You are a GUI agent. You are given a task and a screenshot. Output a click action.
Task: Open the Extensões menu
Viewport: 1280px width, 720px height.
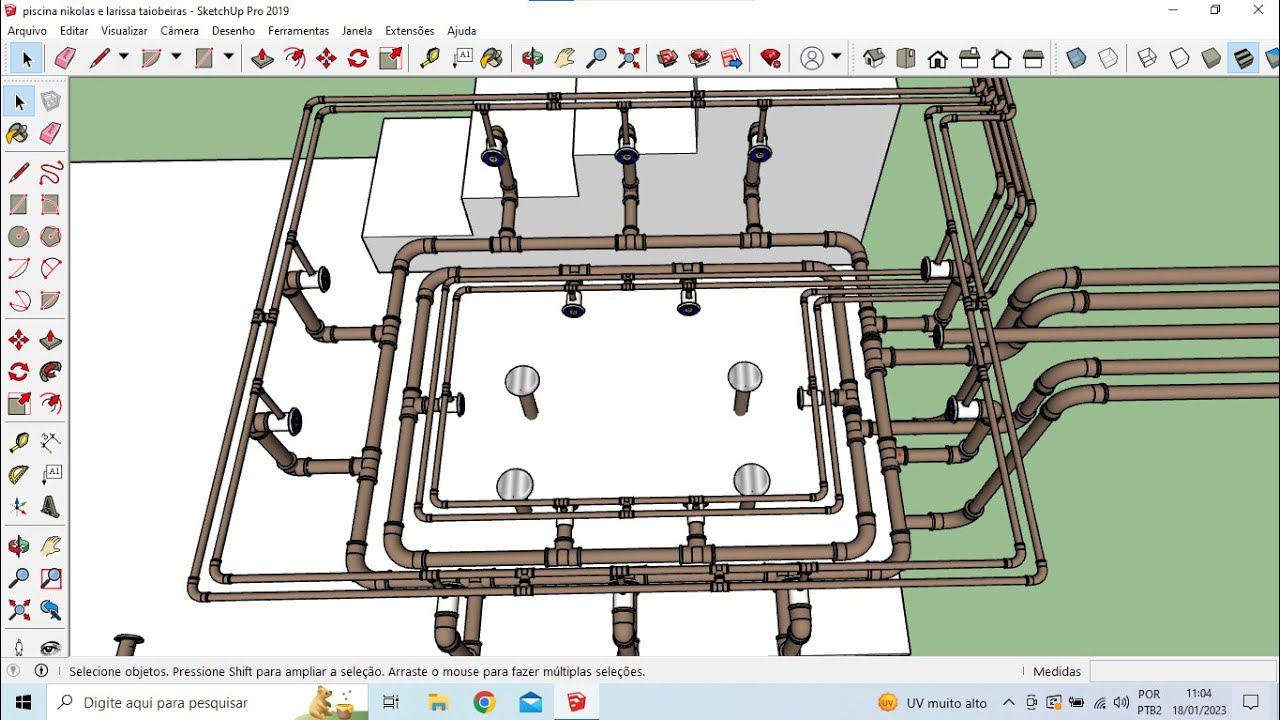(410, 31)
